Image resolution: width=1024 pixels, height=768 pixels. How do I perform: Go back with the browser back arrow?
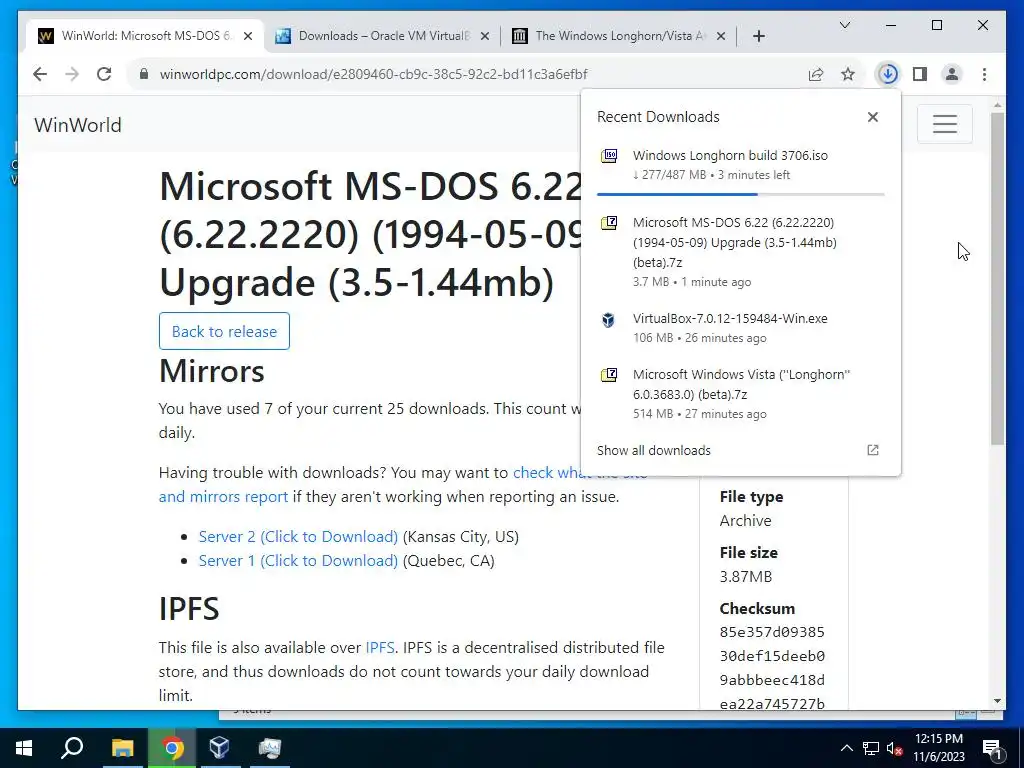tap(40, 74)
